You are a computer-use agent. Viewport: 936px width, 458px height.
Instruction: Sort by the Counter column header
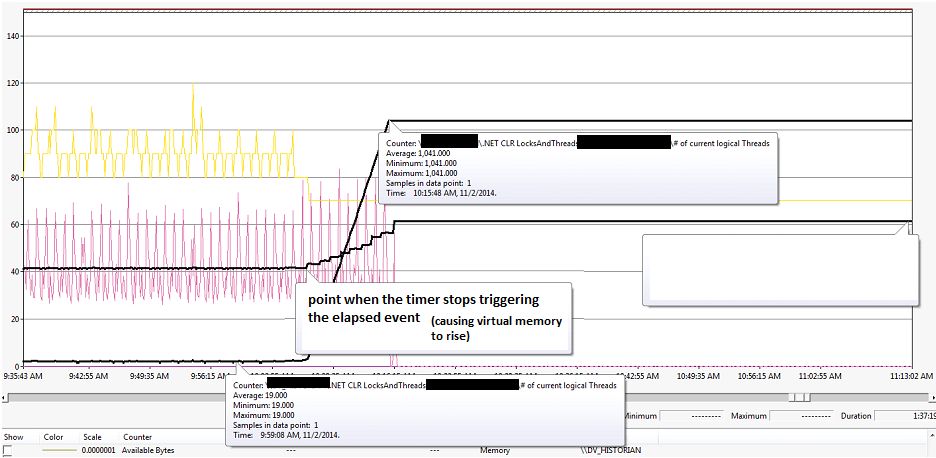(x=137, y=437)
